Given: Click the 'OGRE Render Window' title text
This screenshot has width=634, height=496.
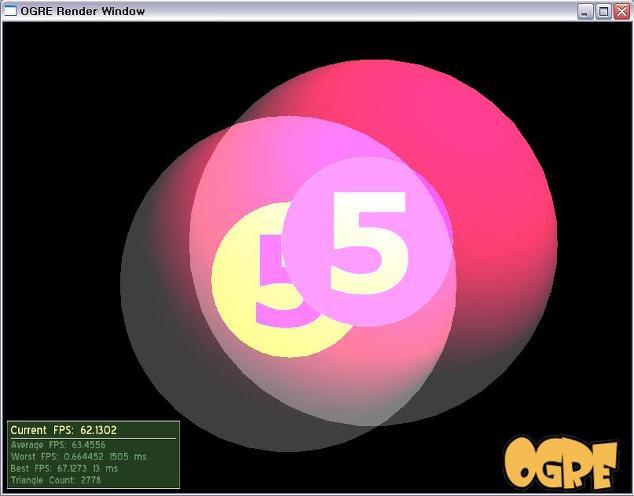Looking at the screenshot, I should [82, 11].
